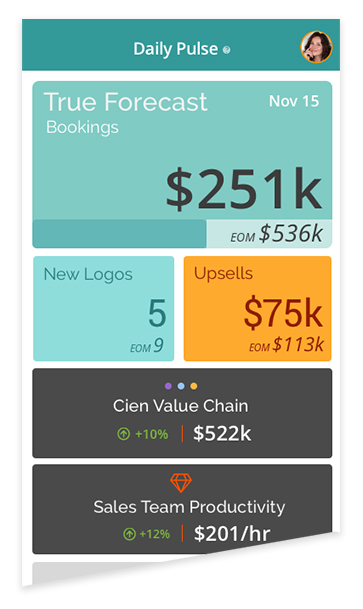Screen dimensions: 363x609
Task: Click the green up-arrow next to +10%
Action: 123,433
